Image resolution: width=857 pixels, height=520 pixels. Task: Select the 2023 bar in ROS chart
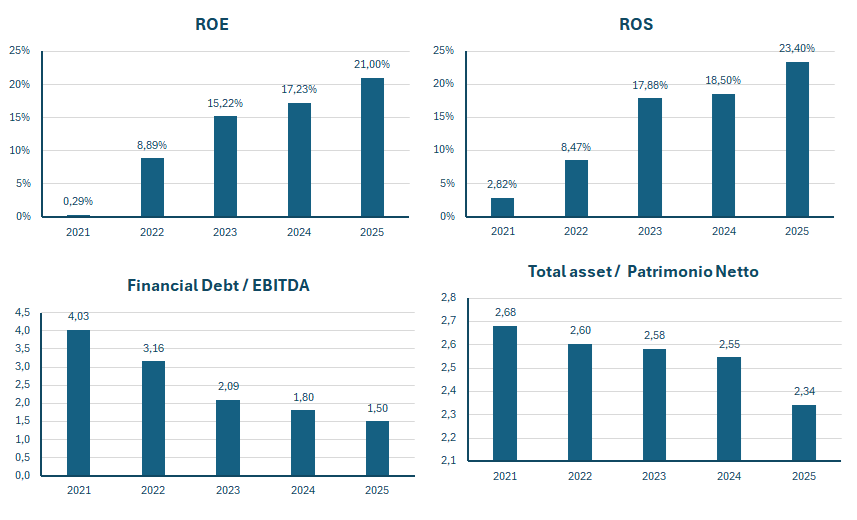650,157
